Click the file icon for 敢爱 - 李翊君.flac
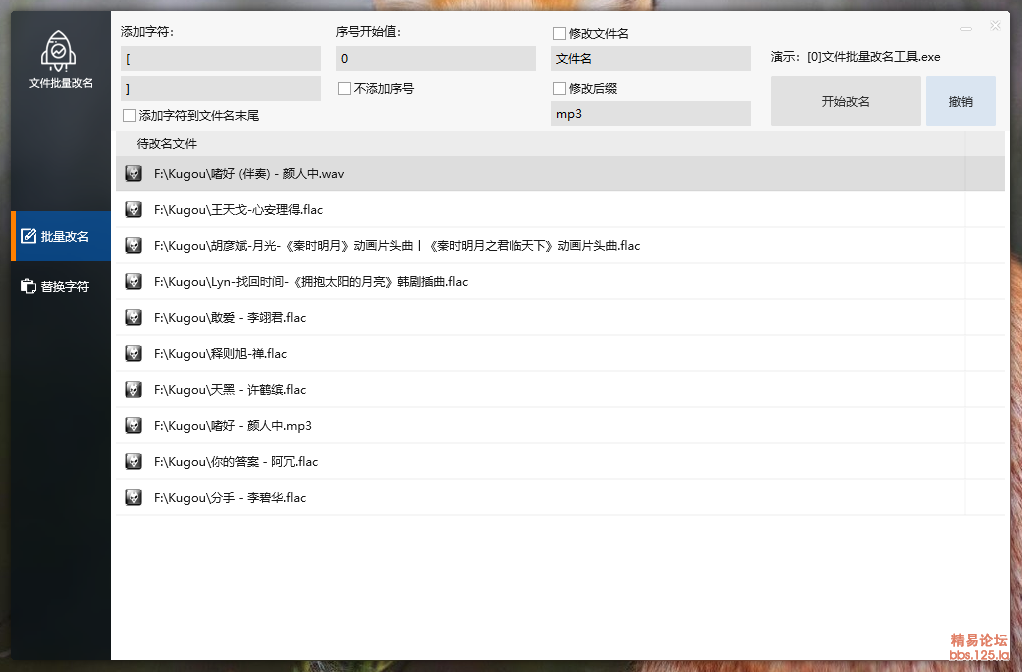This screenshot has width=1022, height=672. pos(134,317)
